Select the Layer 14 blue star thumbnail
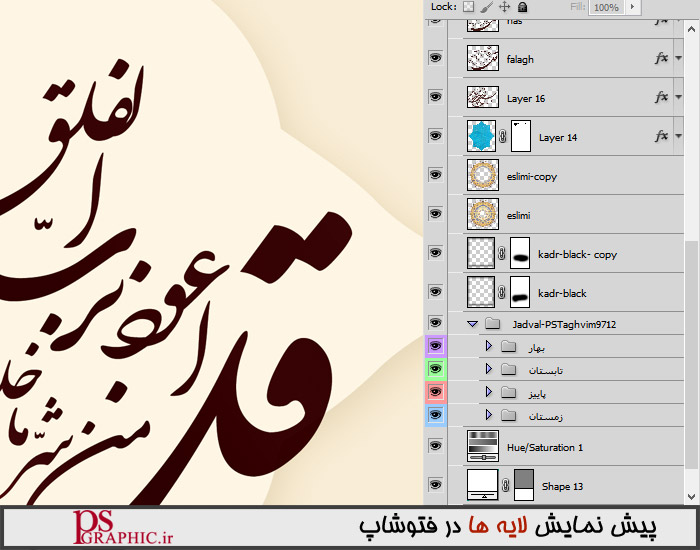 (483, 137)
